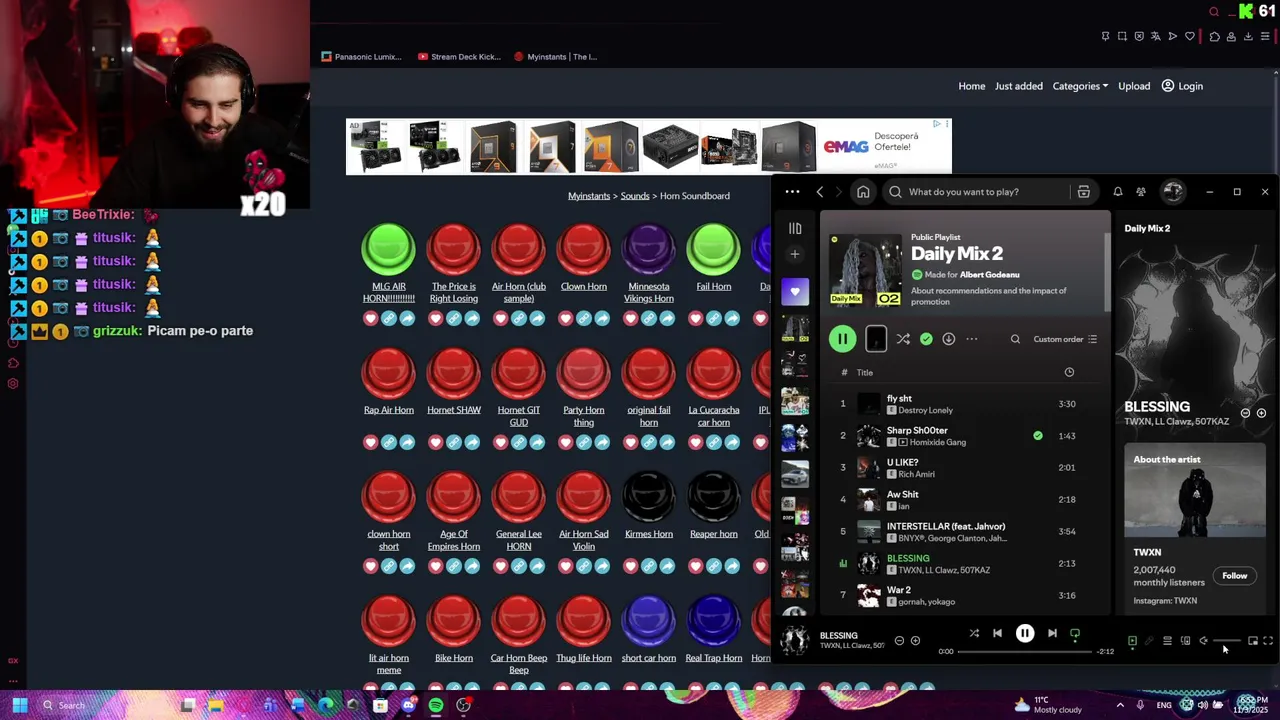Open Spotify from Windows taskbar
The width and height of the screenshot is (1280, 720).
pyautogui.click(x=436, y=706)
